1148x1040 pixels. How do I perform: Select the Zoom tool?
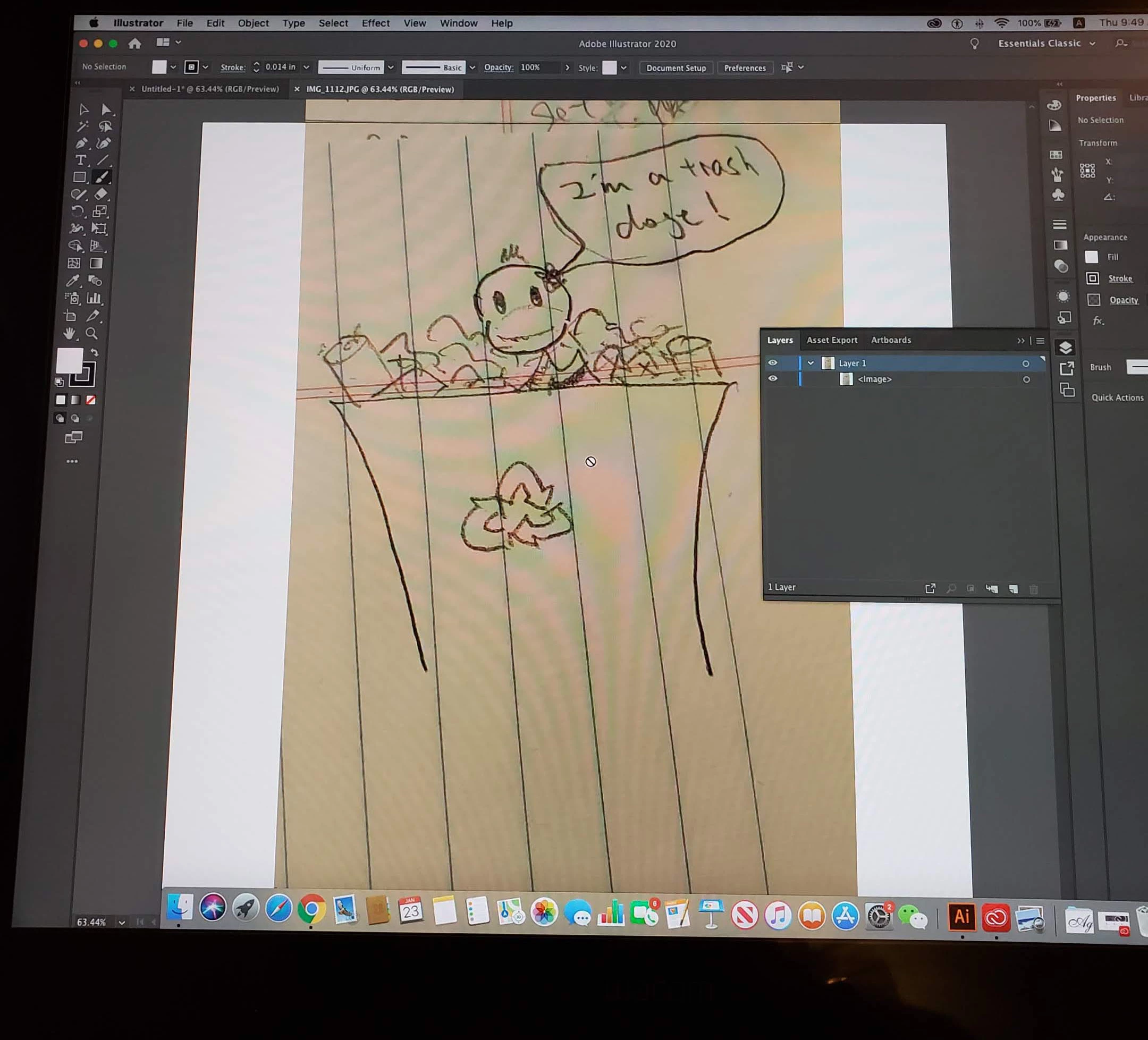click(91, 334)
